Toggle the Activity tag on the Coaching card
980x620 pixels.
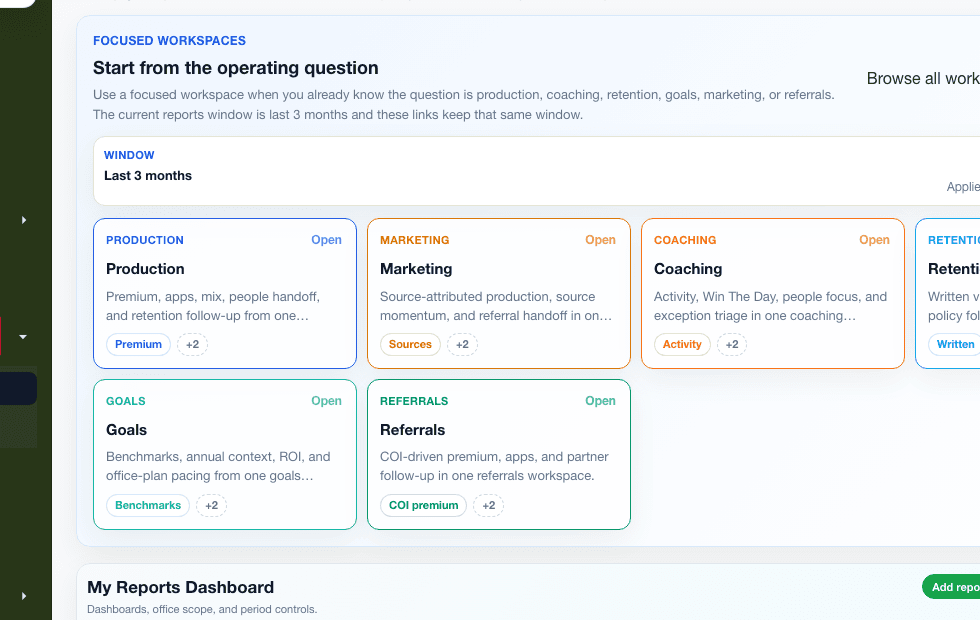pos(682,344)
